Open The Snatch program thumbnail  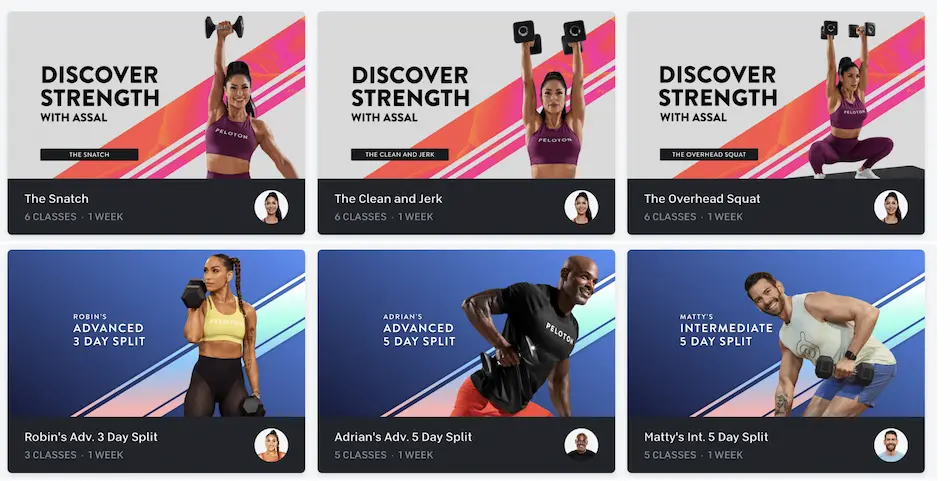click(x=156, y=95)
